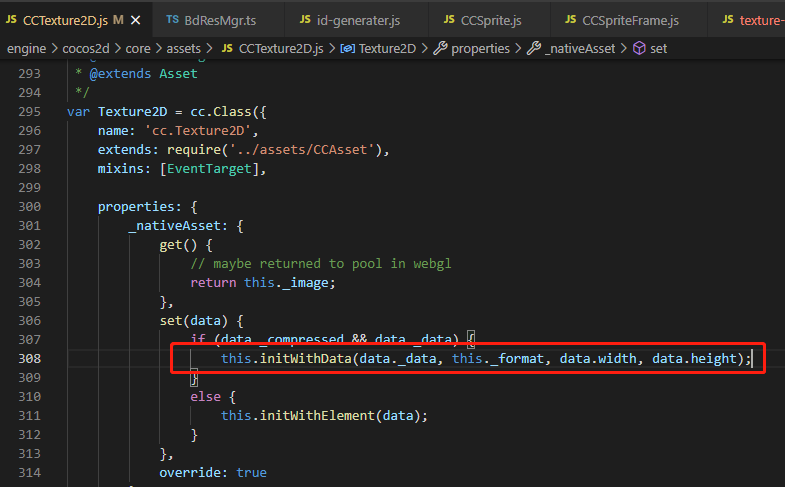This screenshot has width=785, height=487.
Task: Click line number 300 in the gutter
Action: tap(30, 206)
